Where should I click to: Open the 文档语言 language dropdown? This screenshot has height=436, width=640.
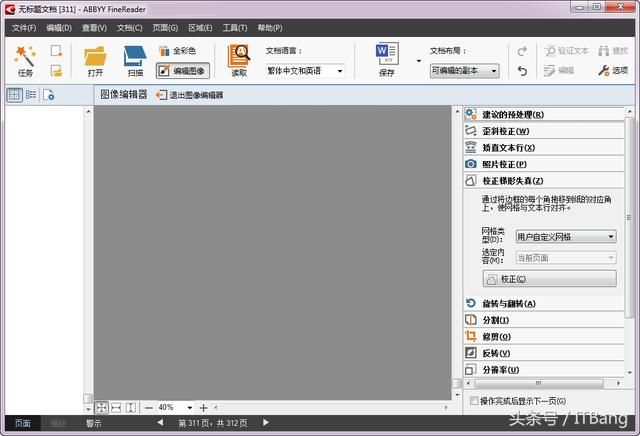pyautogui.click(x=305, y=71)
